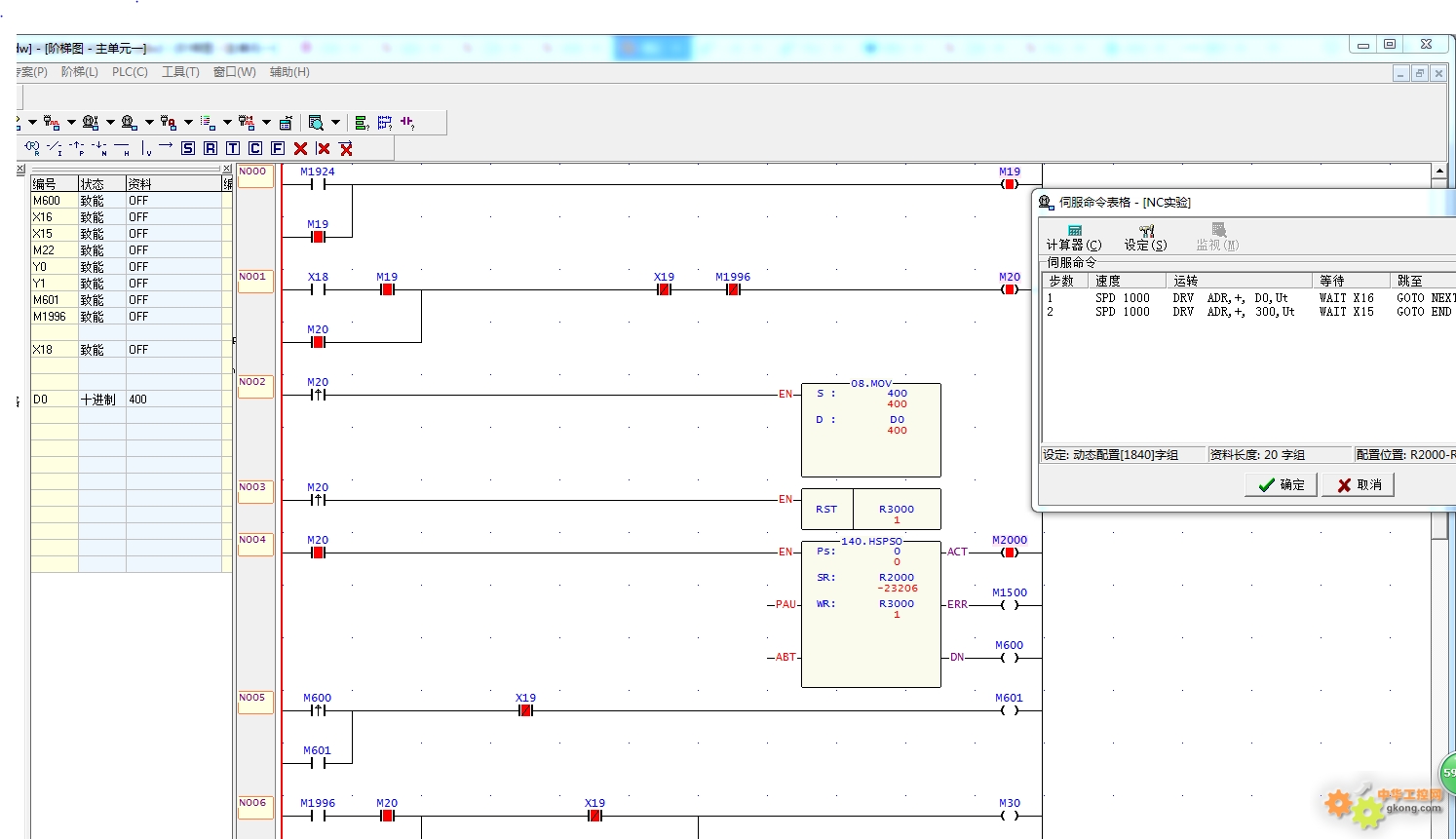Open the 窗口(W) menu
Image resolution: width=1456 pixels, height=839 pixels.
point(234,72)
